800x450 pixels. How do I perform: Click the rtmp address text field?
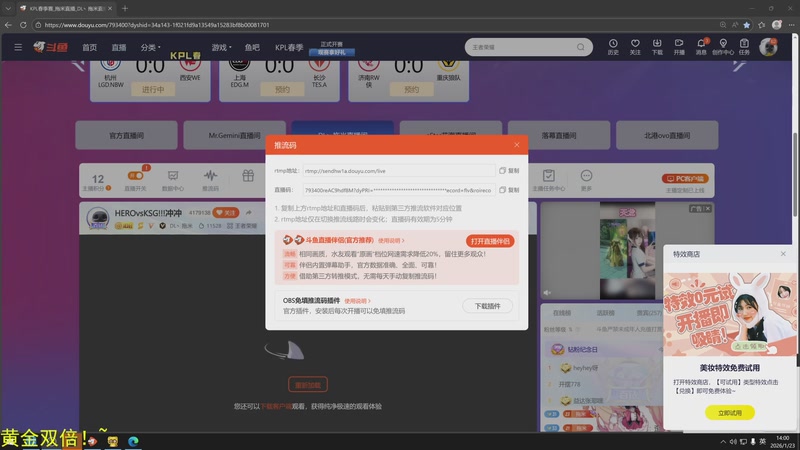[x=398, y=171]
